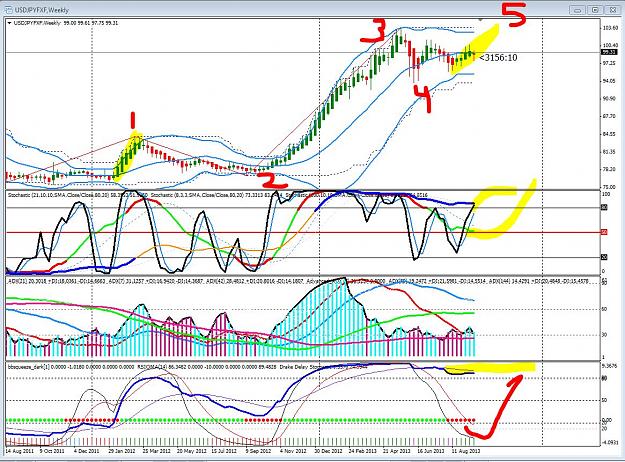Click the 90.90 price scale label
The image size is (625, 462).
pos(609,98)
